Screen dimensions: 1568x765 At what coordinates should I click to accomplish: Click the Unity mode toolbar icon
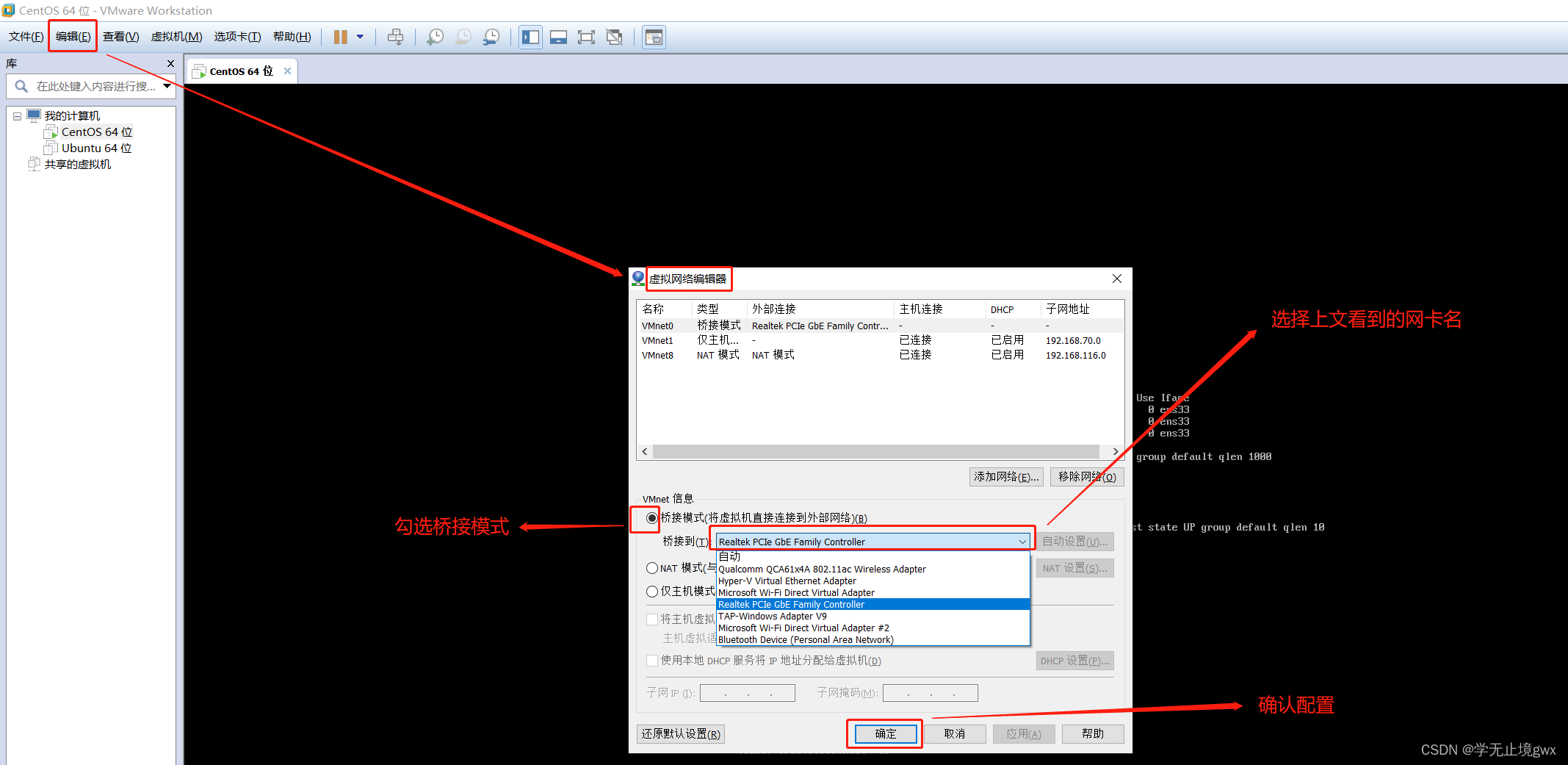pyautogui.click(x=615, y=37)
